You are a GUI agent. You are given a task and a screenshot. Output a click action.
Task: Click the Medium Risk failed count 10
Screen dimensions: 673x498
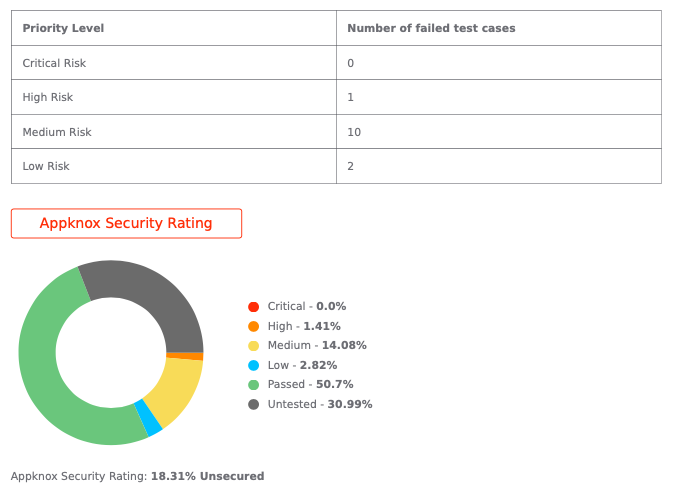[x=354, y=132]
